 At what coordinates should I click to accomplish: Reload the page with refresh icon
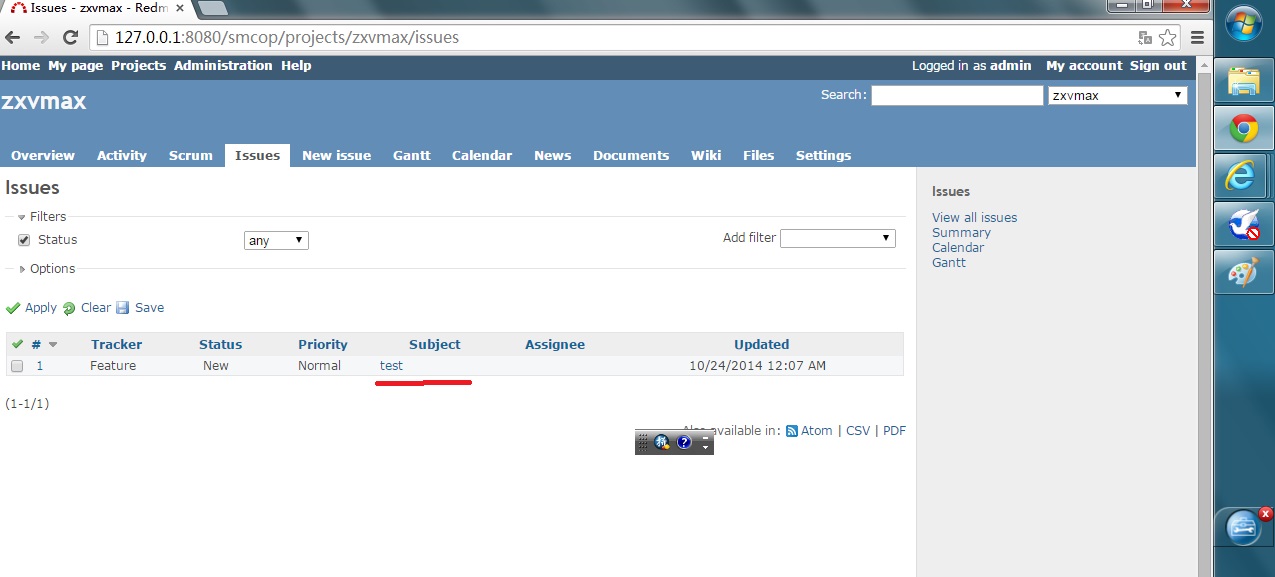70,38
